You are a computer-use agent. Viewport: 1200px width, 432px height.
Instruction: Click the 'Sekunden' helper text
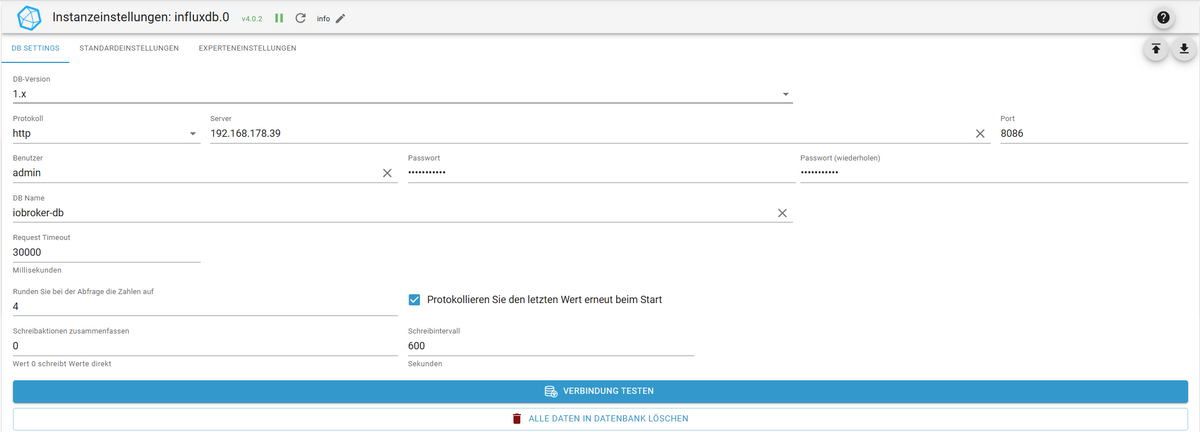pyautogui.click(x=425, y=364)
